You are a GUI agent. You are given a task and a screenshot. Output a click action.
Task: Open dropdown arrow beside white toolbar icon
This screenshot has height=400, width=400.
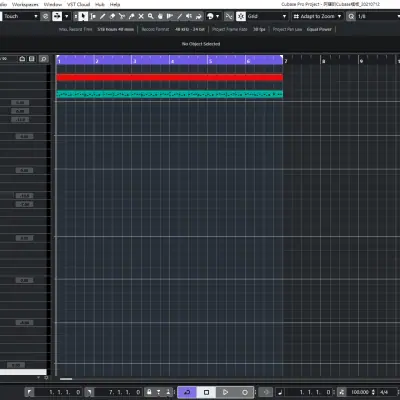67,16
